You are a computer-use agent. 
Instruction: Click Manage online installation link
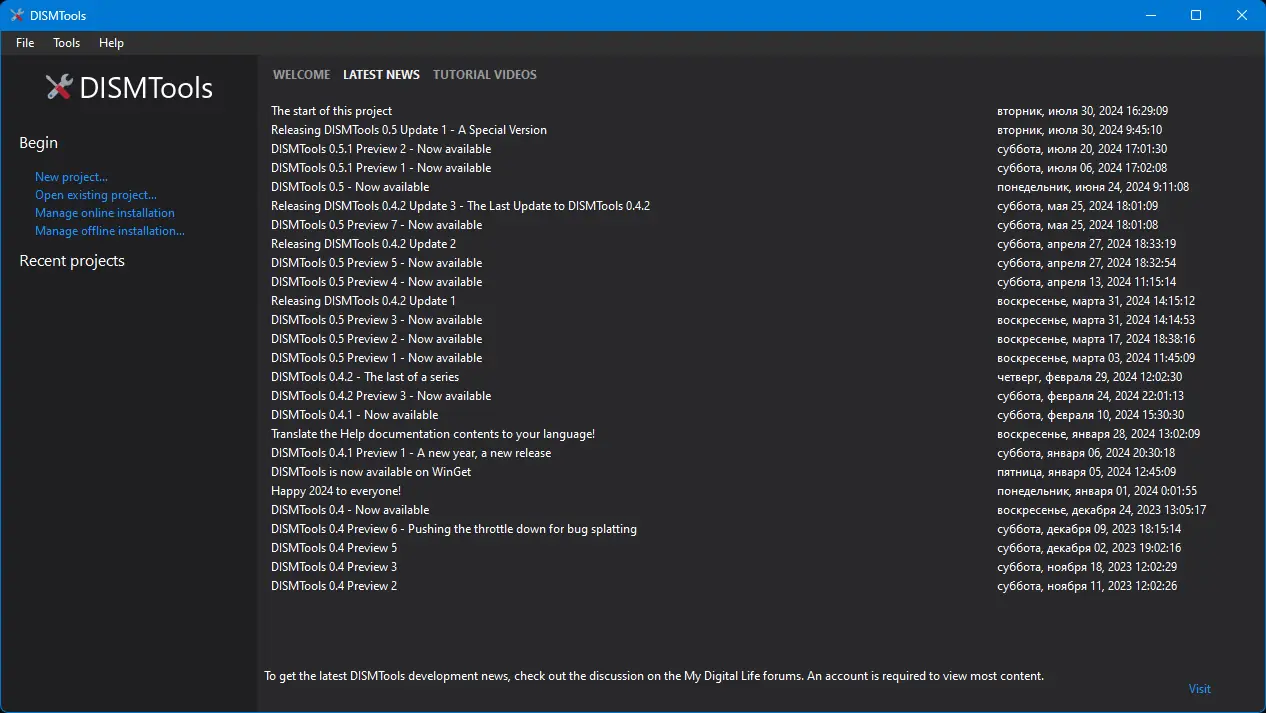105,213
